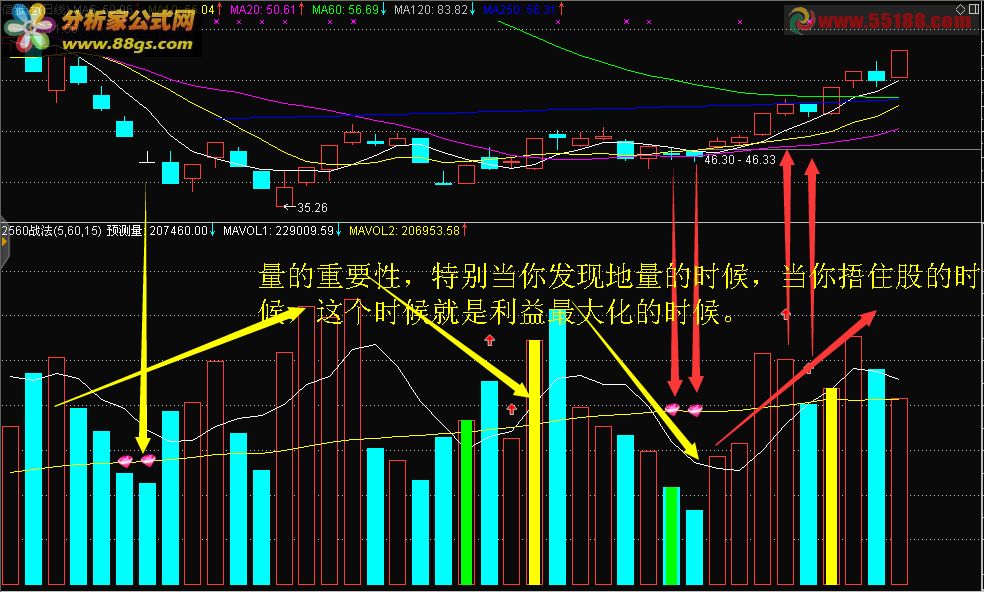Select the last red candlestick at top right

[x=899, y=64]
